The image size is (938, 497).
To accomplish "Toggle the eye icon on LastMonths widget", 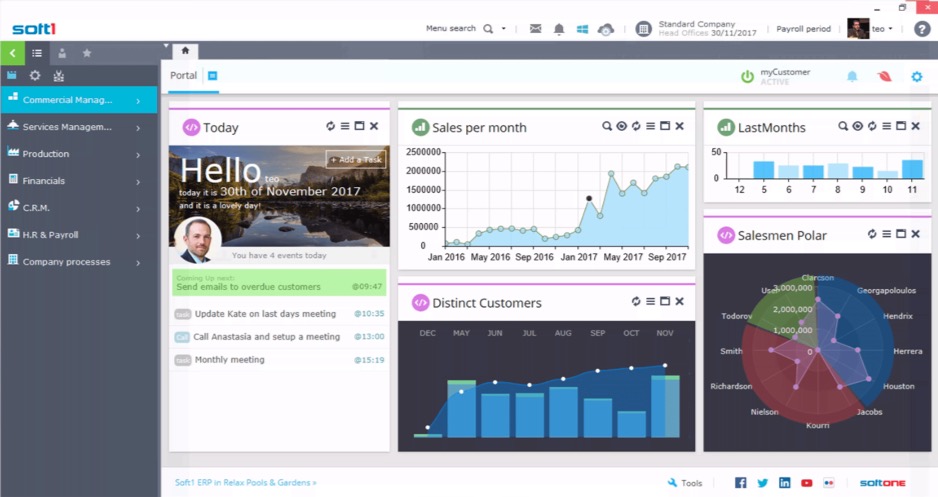I will [x=857, y=126].
